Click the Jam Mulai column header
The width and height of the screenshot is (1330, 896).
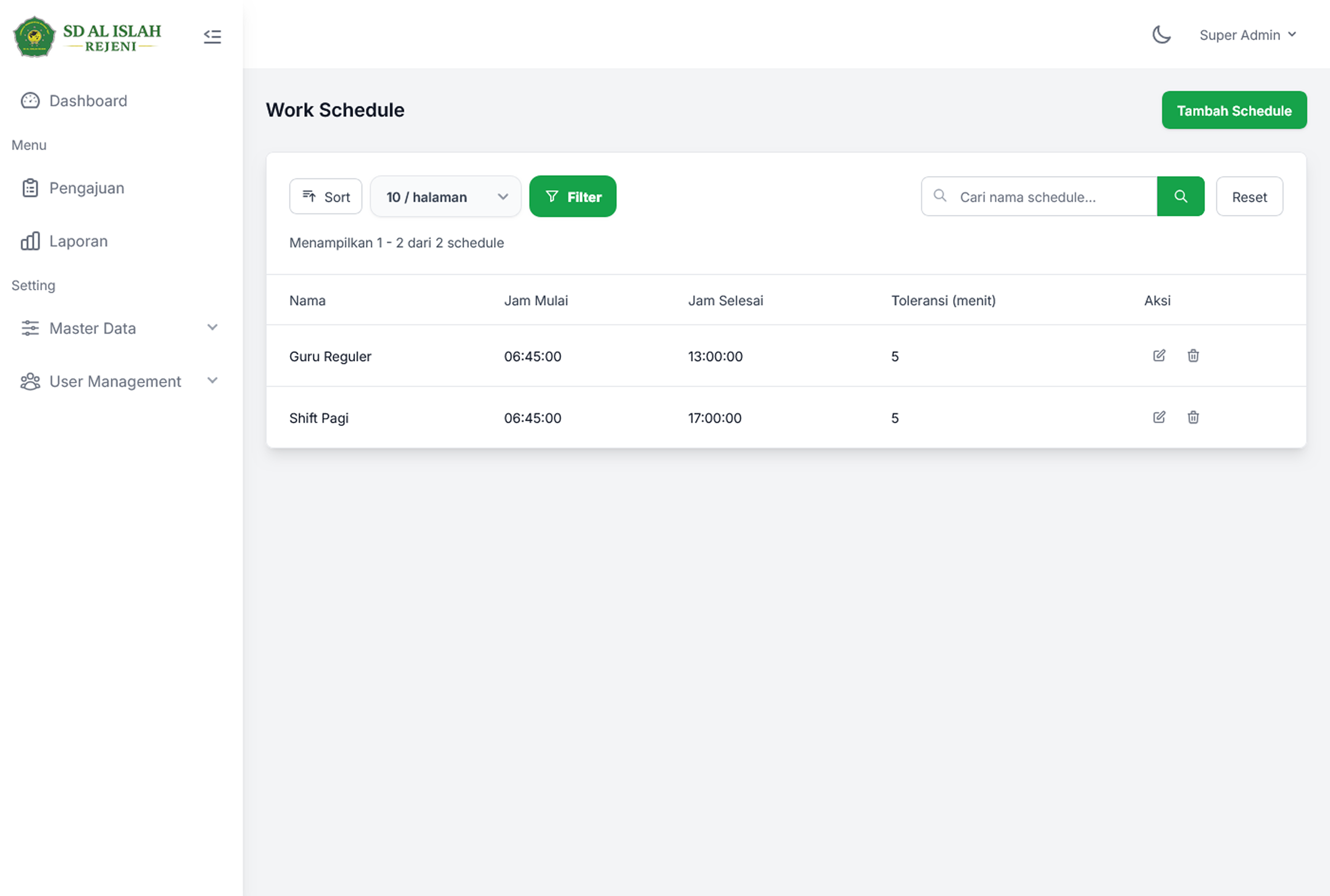point(536,301)
